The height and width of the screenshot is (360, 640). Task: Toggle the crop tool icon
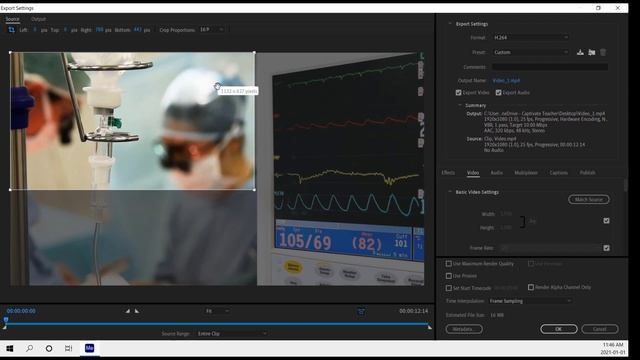(x=11, y=29)
